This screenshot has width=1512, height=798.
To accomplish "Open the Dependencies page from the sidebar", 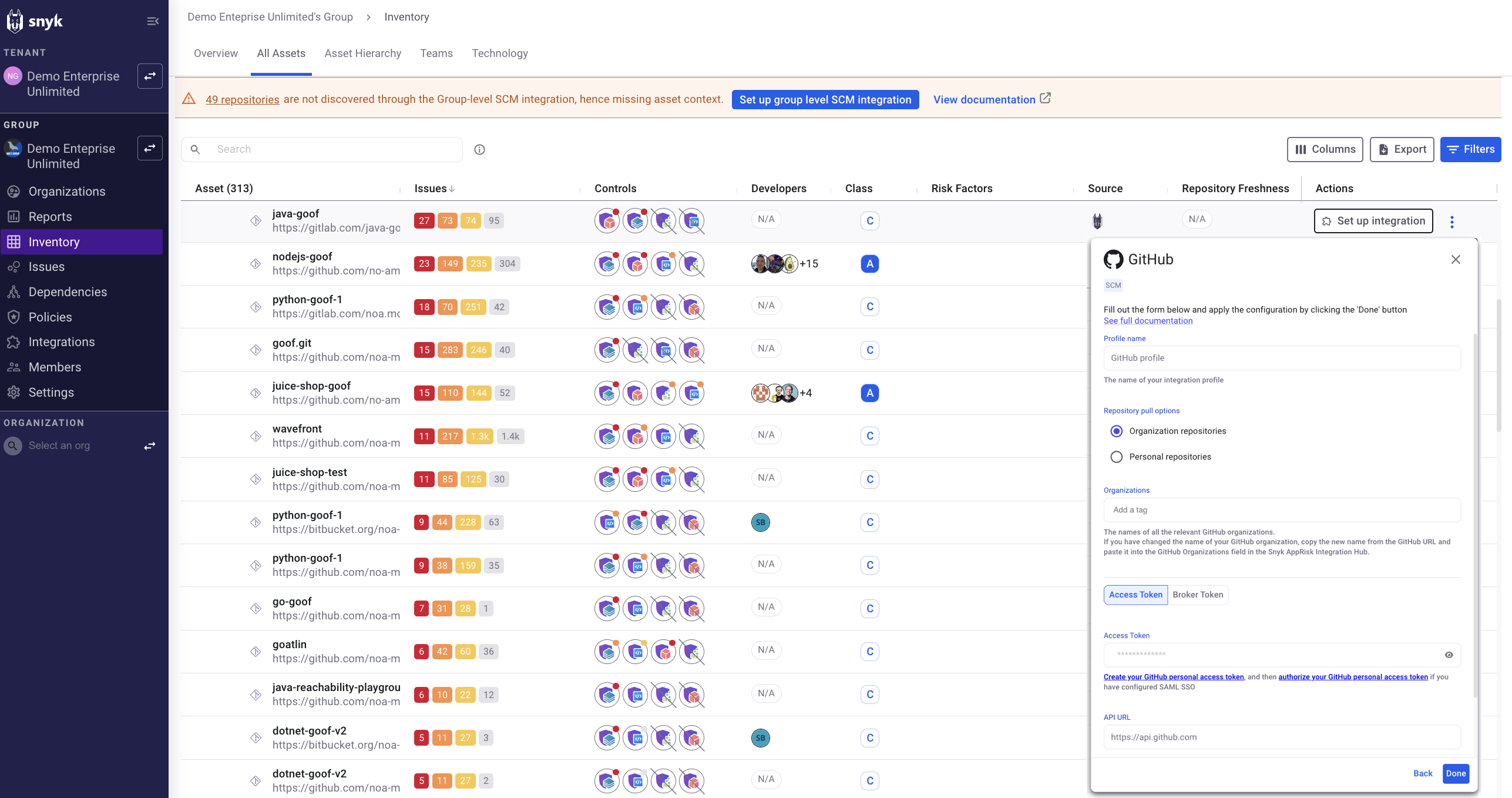I will pyautogui.click(x=66, y=291).
